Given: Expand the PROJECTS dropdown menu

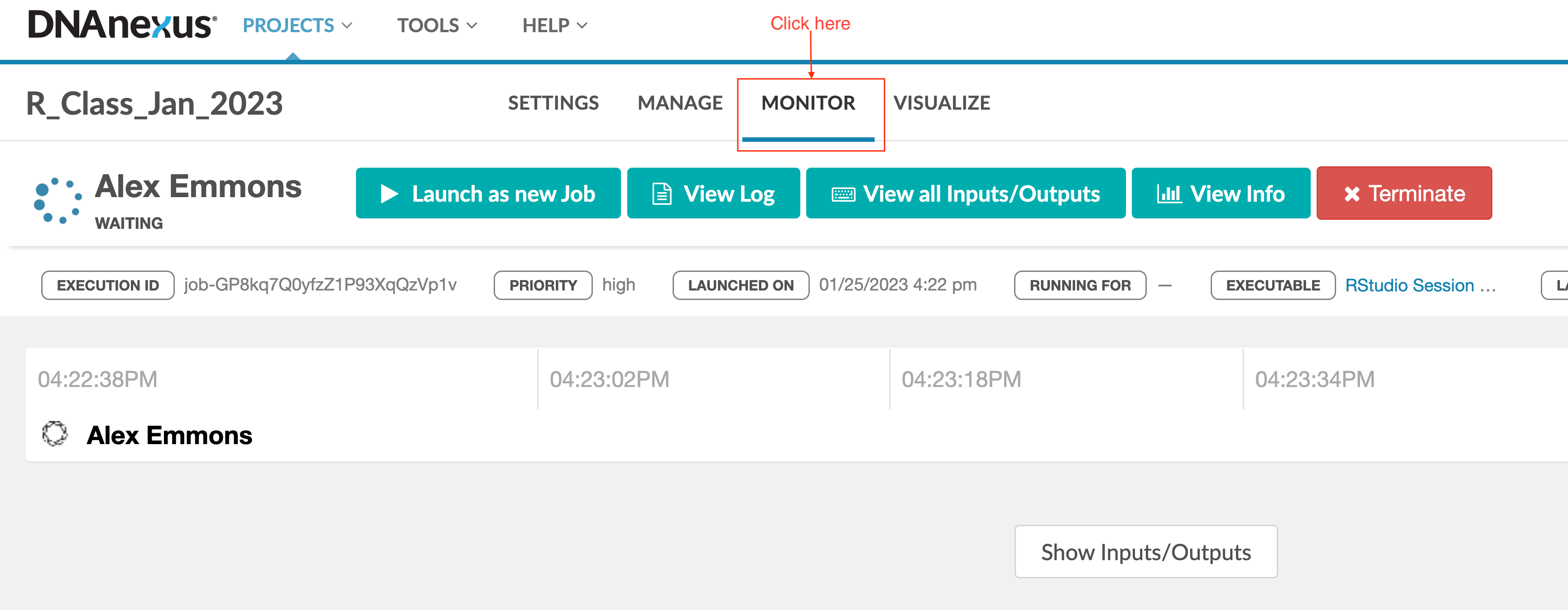Looking at the screenshot, I should [x=297, y=25].
